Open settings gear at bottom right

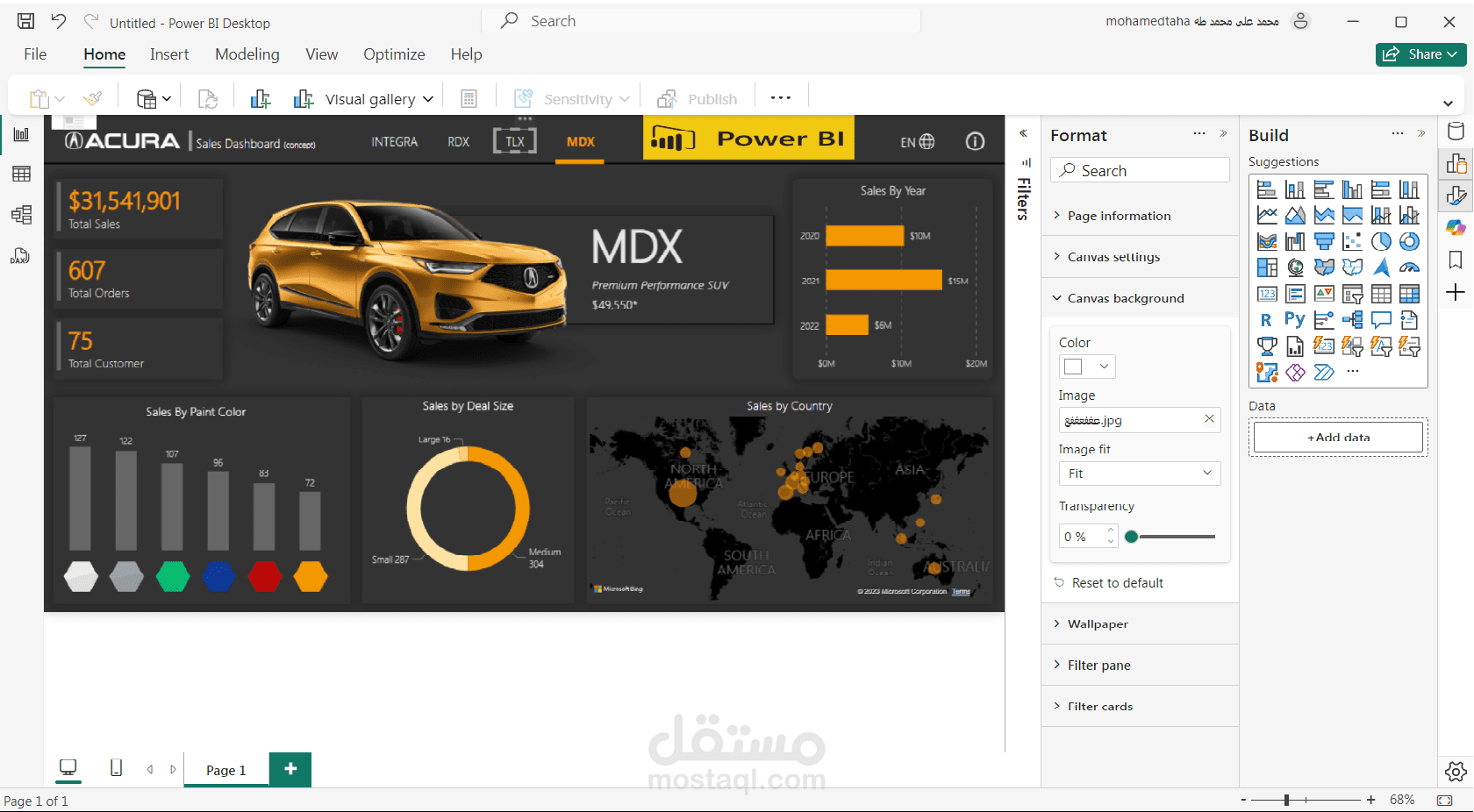tap(1456, 772)
